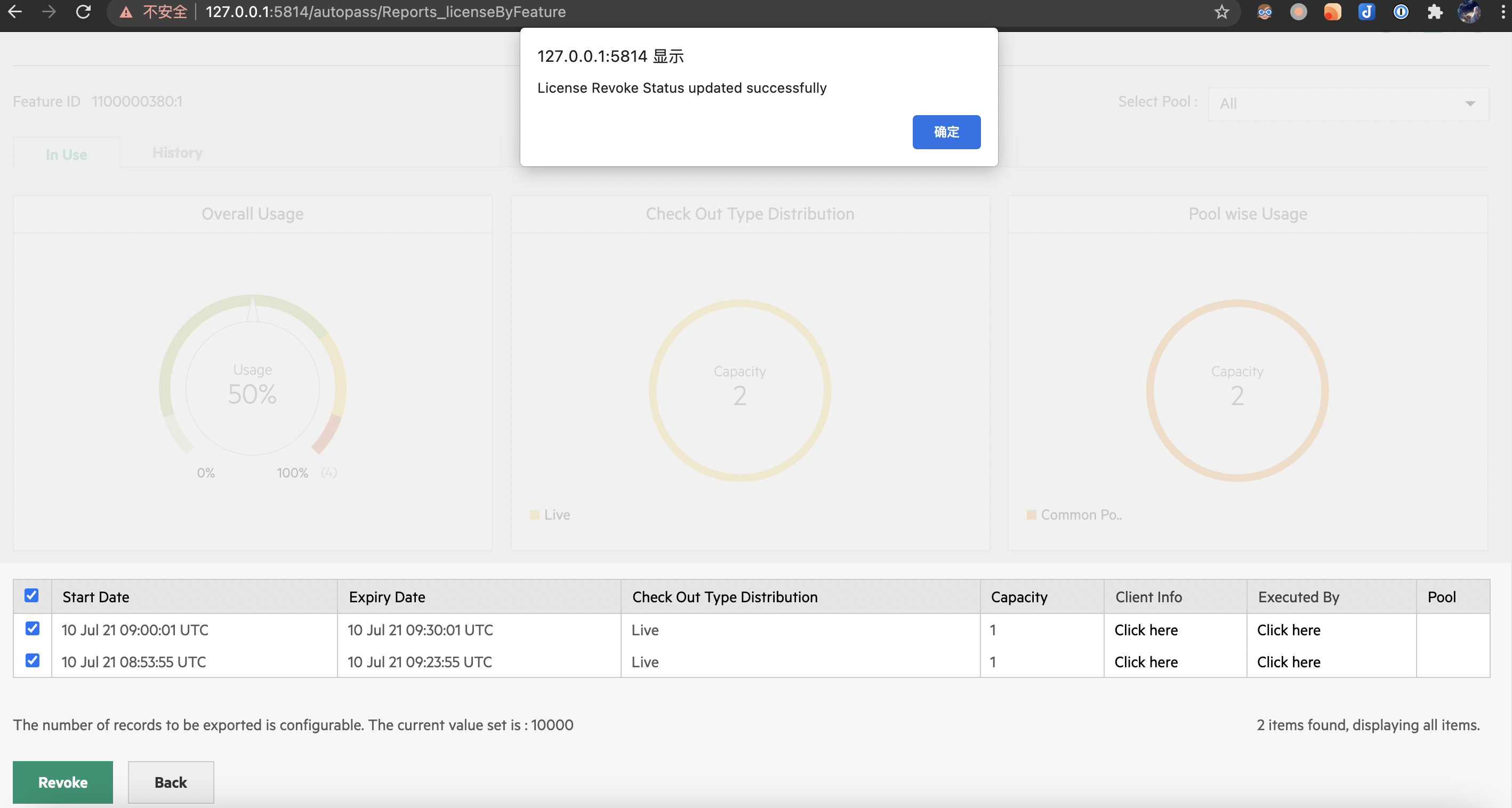
Task: Click 'Click here' under Client Info first row
Action: click(1146, 629)
